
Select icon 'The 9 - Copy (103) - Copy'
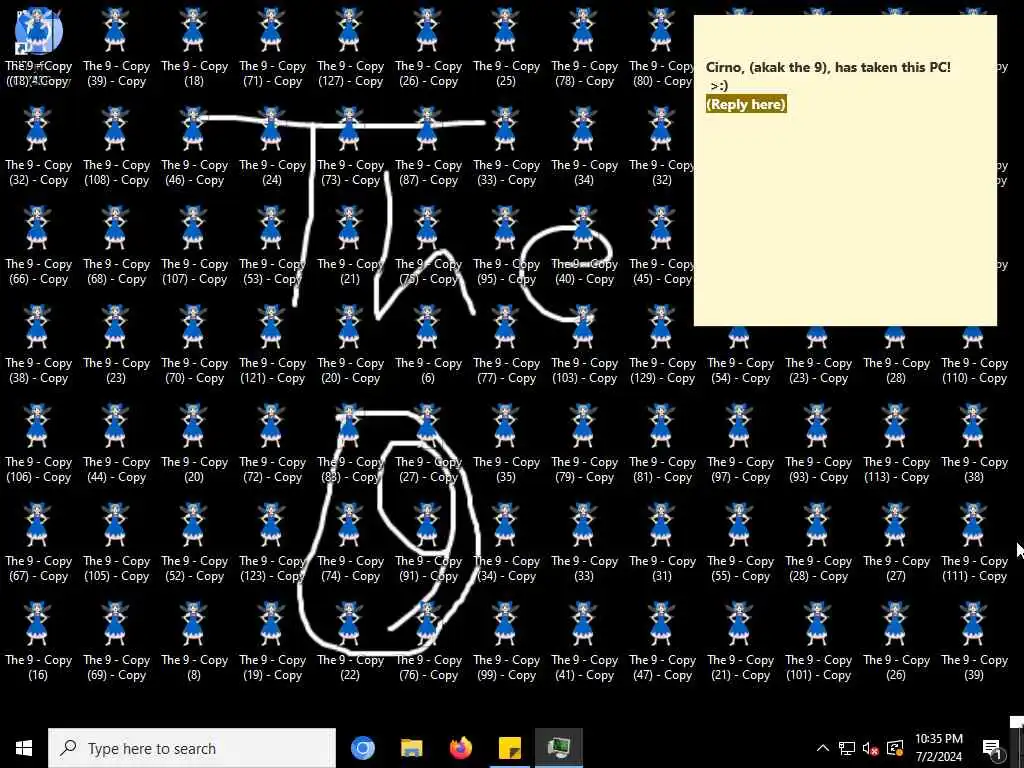pyautogui.click(x=584, y=345)
